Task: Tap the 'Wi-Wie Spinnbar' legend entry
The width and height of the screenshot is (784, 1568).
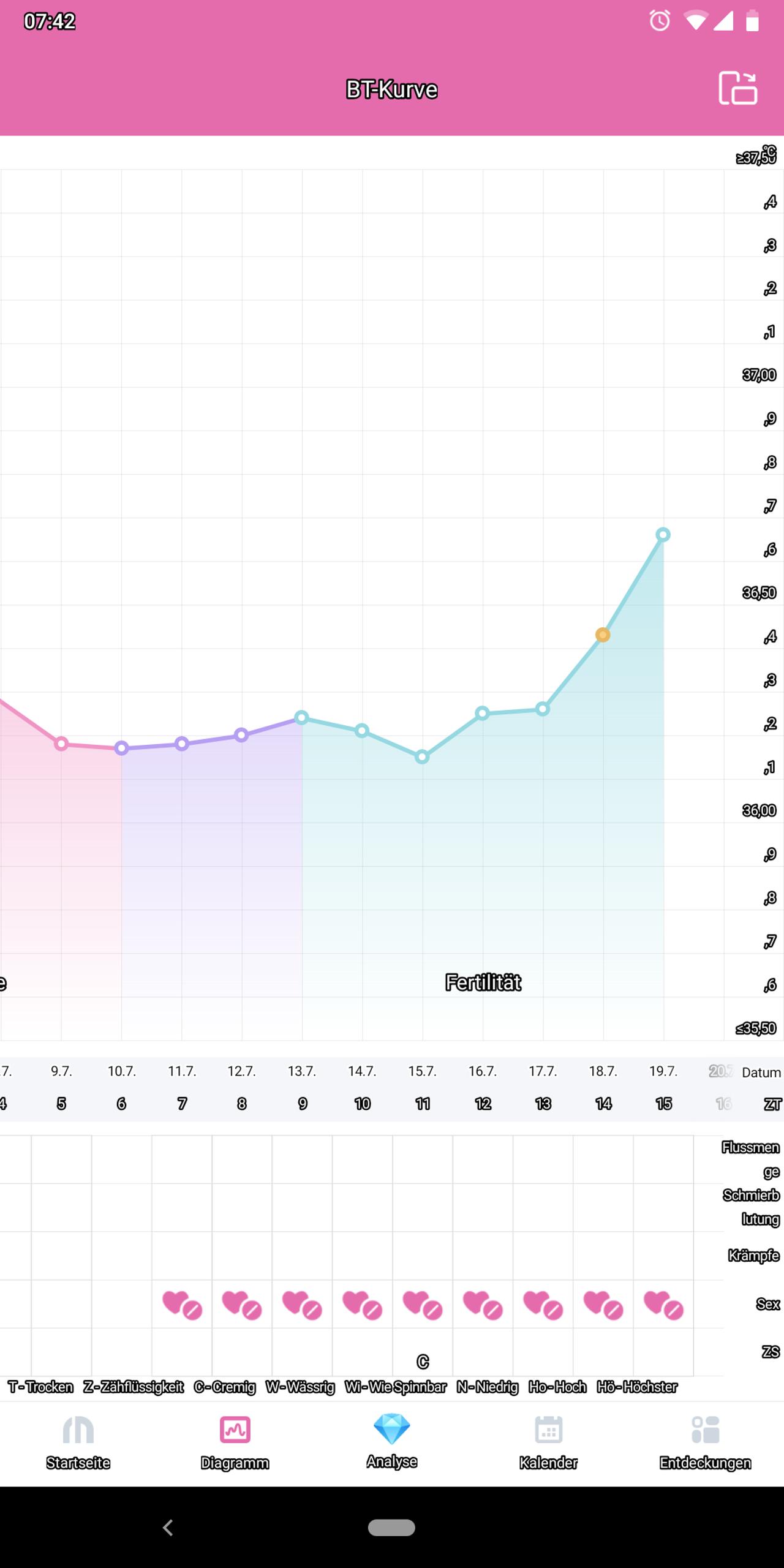Action: 396,1387
